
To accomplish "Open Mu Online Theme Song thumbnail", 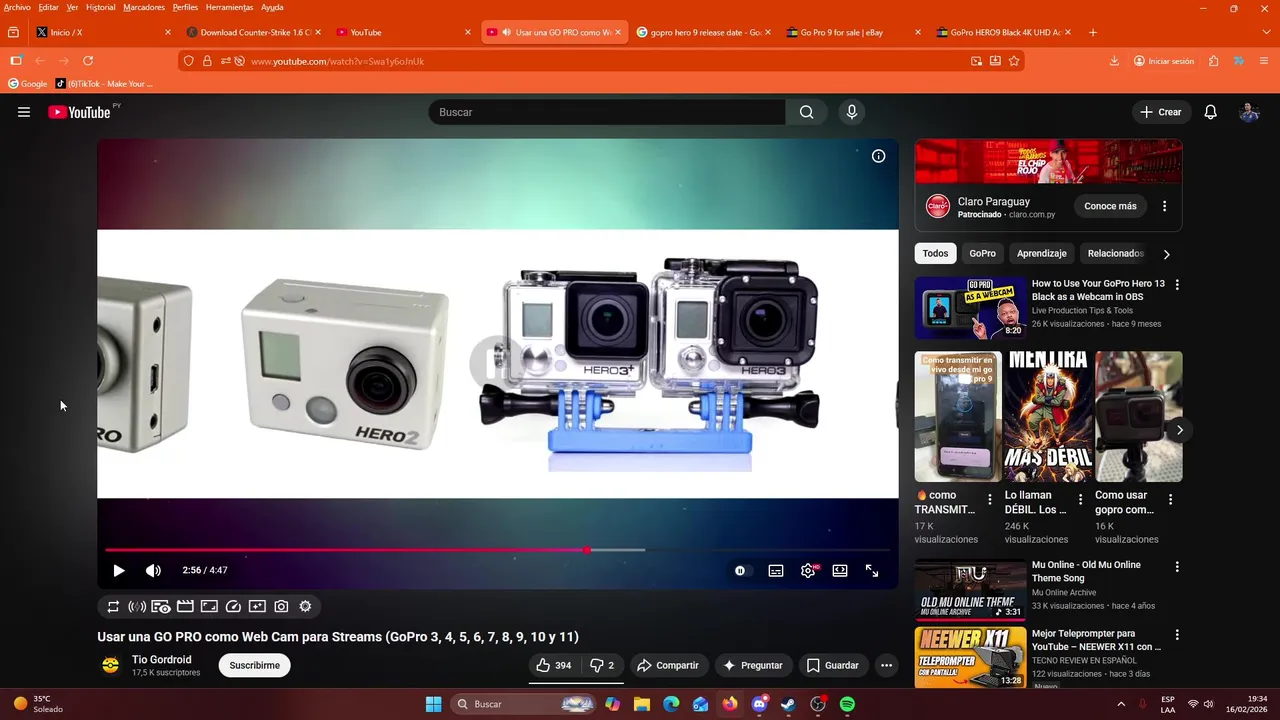I will tap(970, 590).
